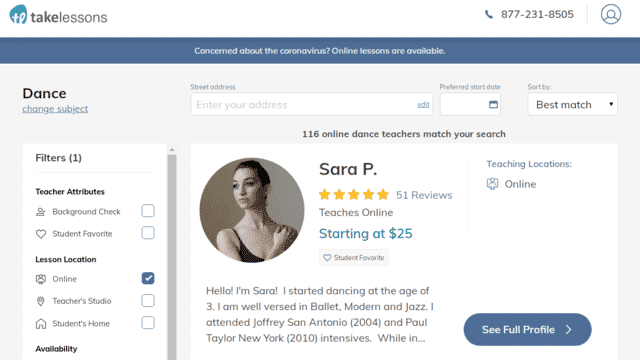This screenshot has height=360, width=640.
Task: Click the "Teaches Online" text
Action: [356, 212]
